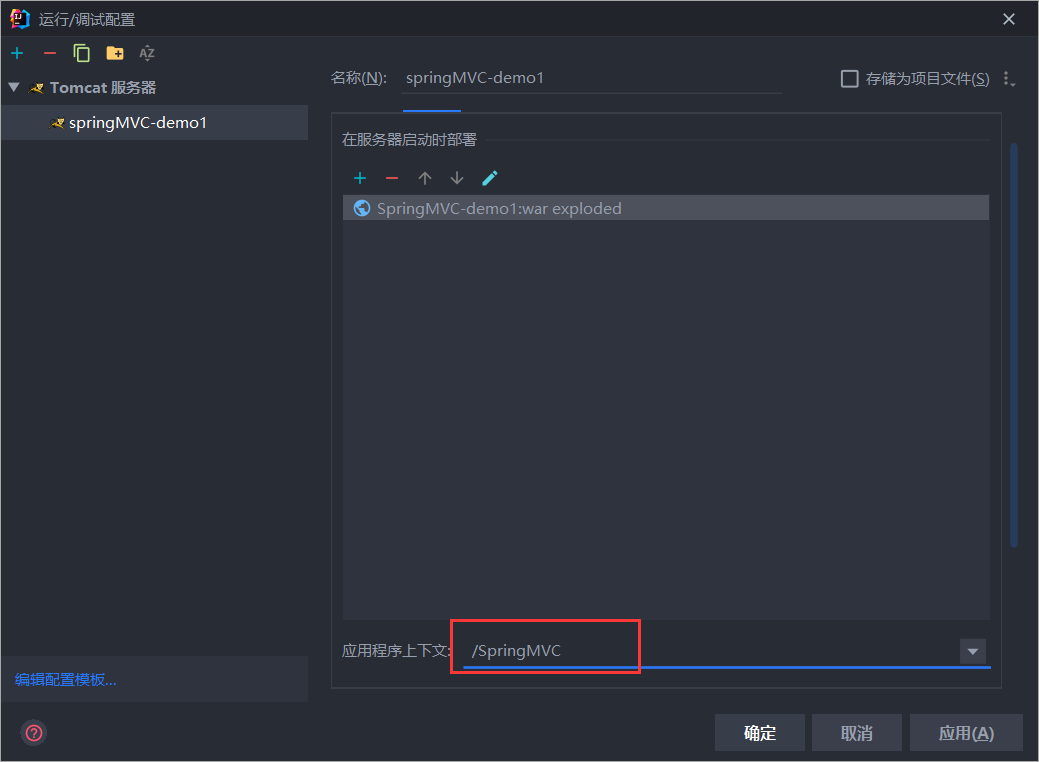Add a new run configuration
Image resolution: width=1039 pixels, height=762 pixels.
tap(17, 53)
